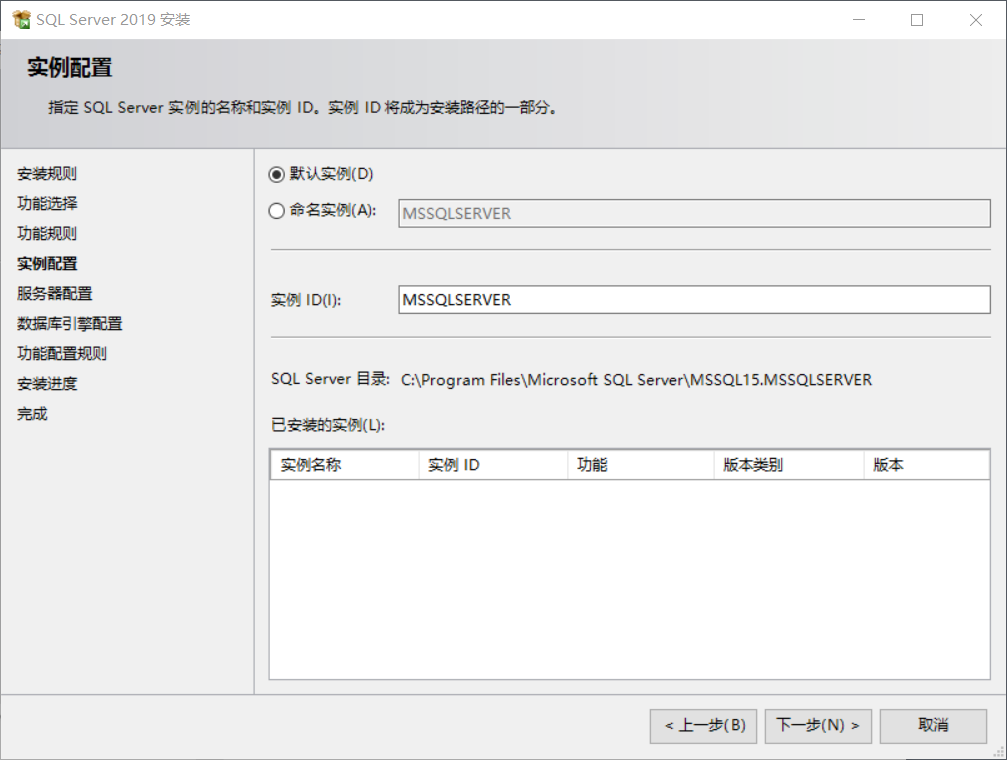
Task: Click the 下一步(N) button
Action: [x=817, y=726]
